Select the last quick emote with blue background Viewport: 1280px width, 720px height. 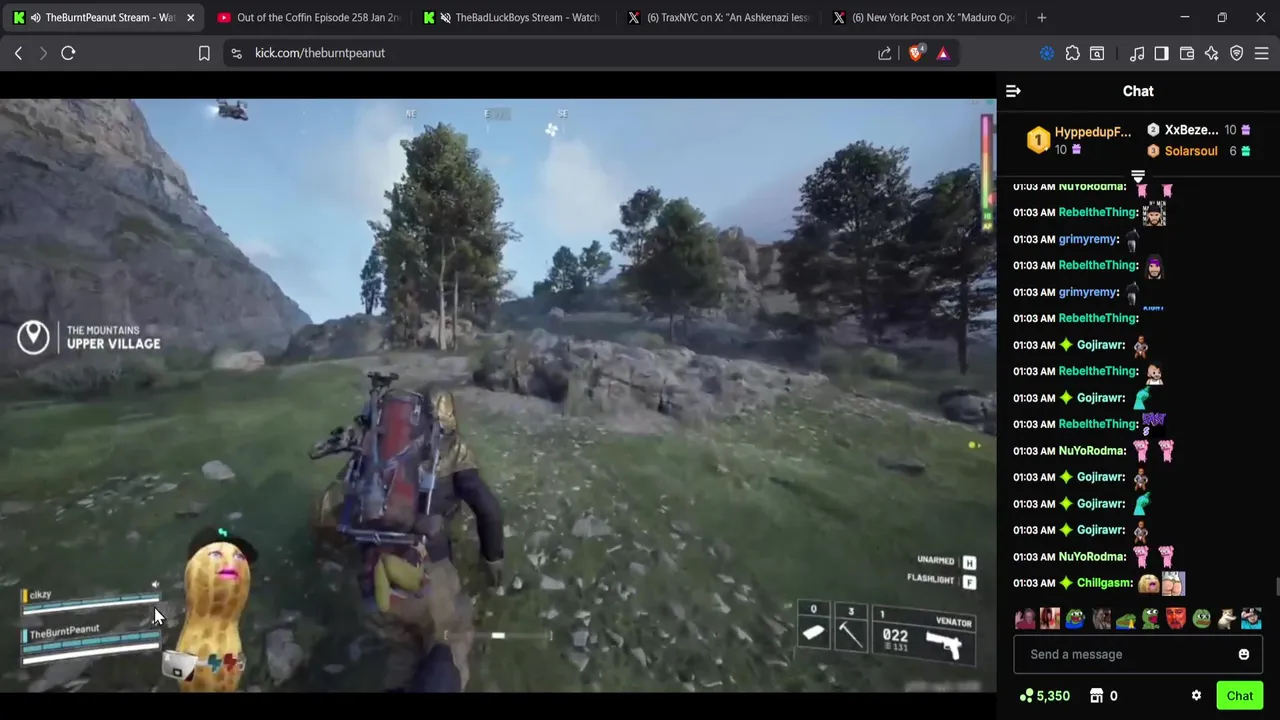(1251, 619)
